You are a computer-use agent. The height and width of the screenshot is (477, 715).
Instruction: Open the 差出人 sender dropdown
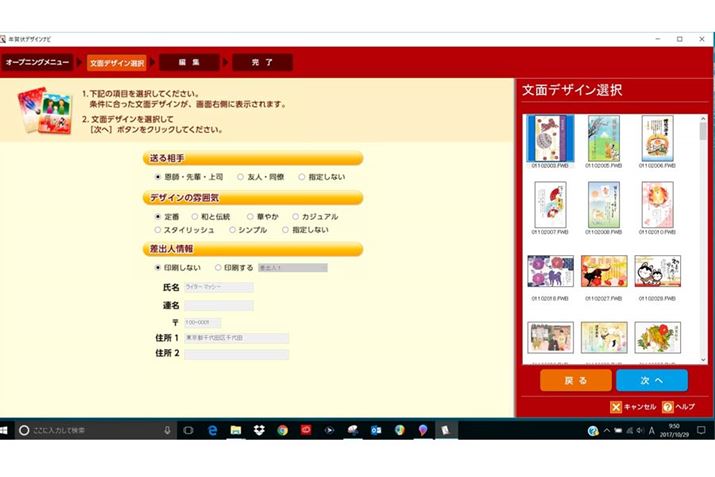point(293,268)
